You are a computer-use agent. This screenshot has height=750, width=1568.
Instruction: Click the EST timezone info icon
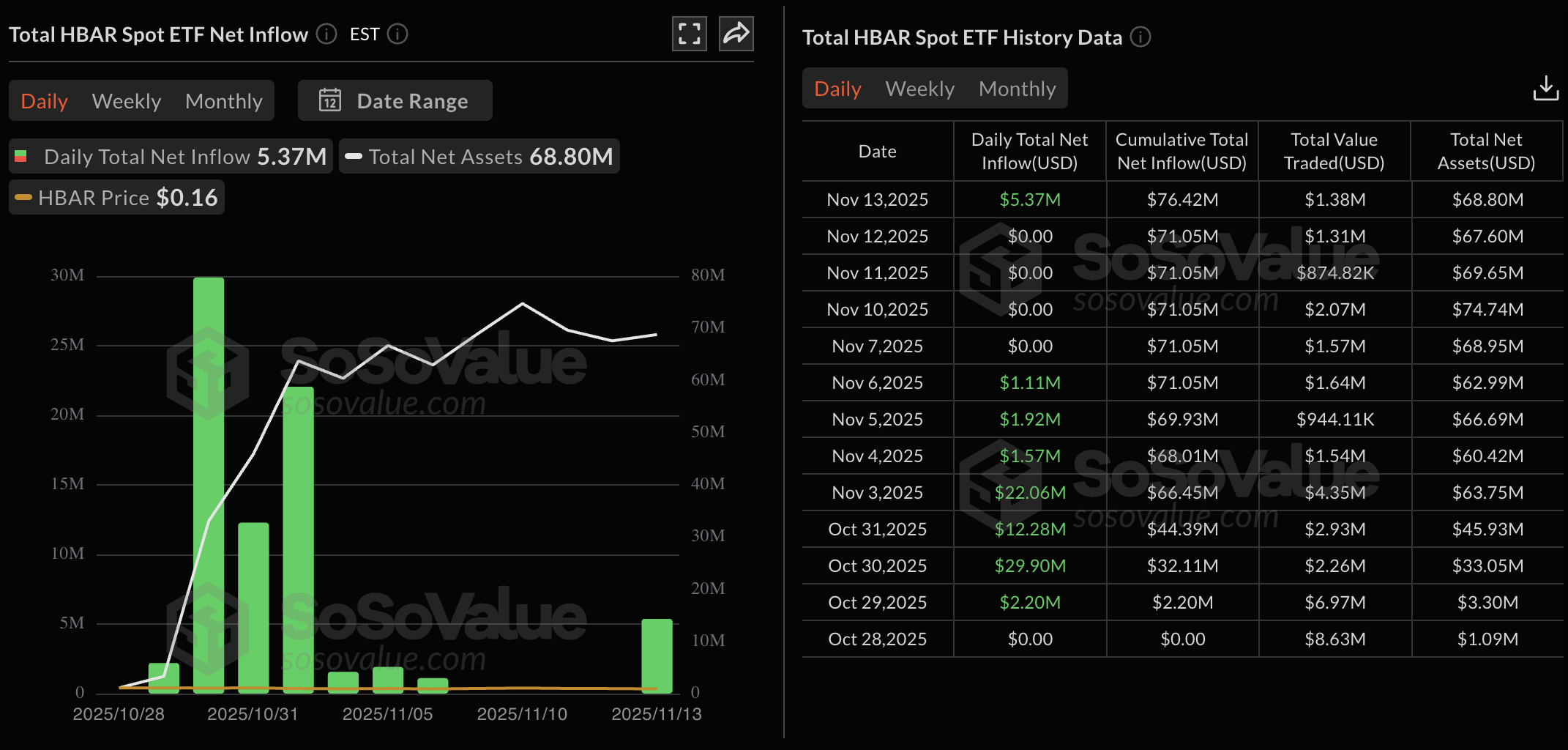397,34
